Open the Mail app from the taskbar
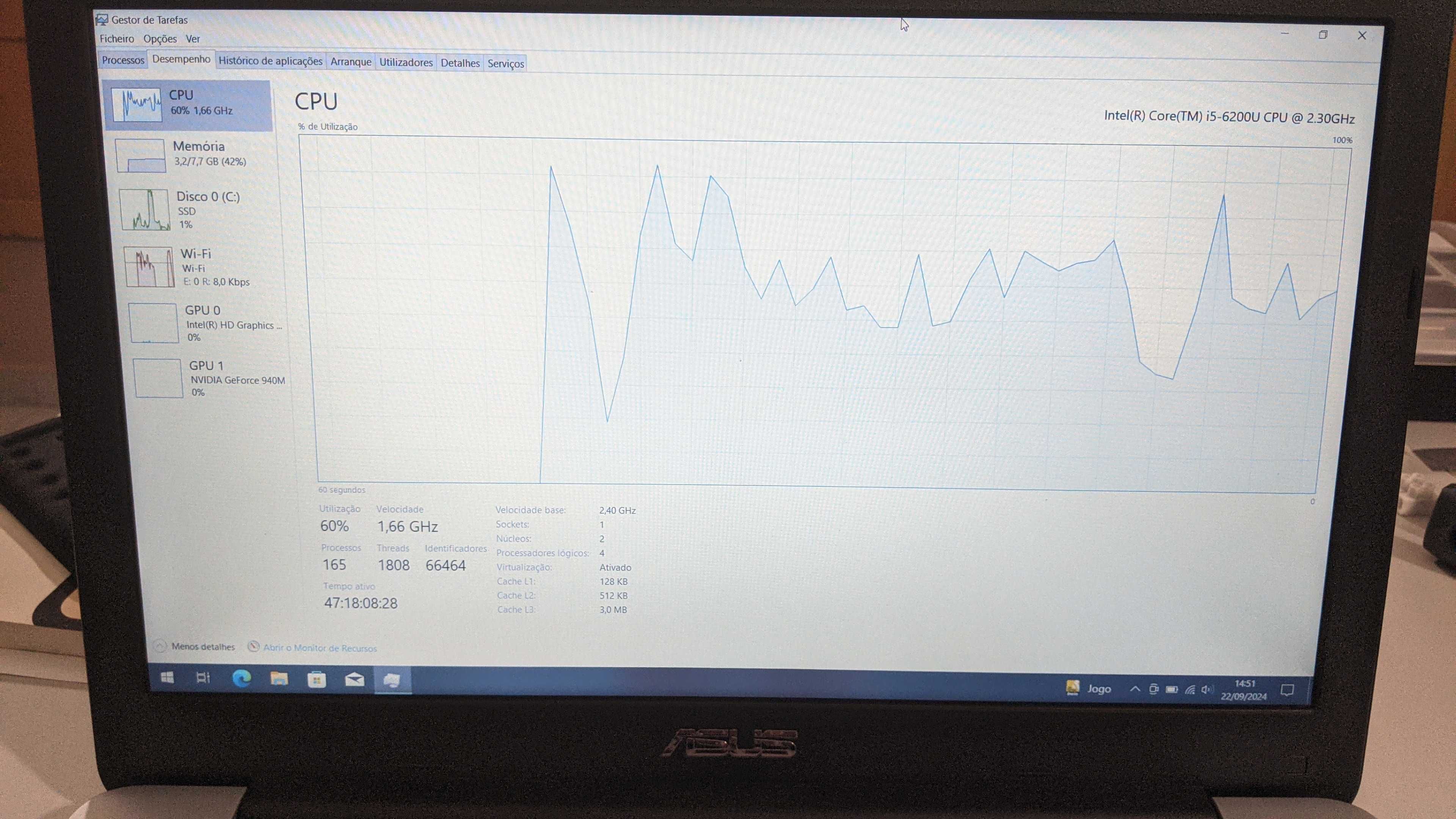 click(355, 679)
